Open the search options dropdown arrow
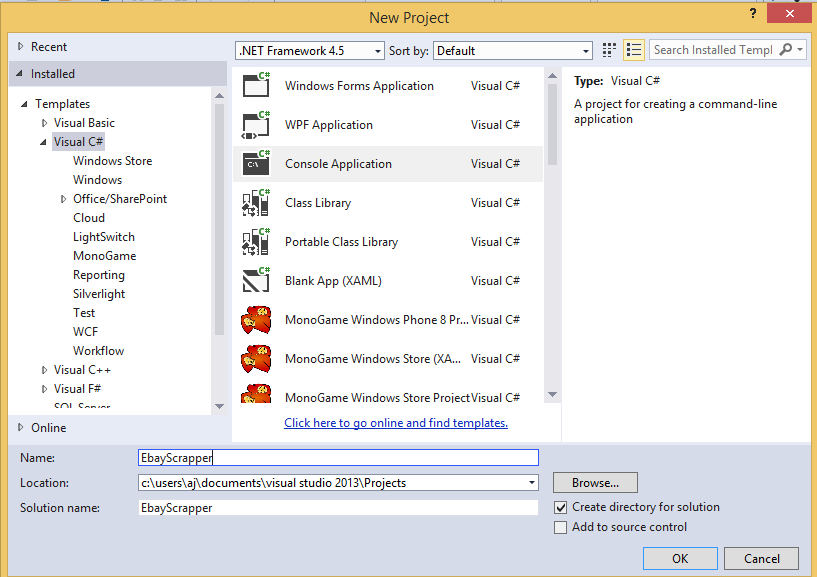This screenshot has width=817, height=577. click(x=800, y=50)
